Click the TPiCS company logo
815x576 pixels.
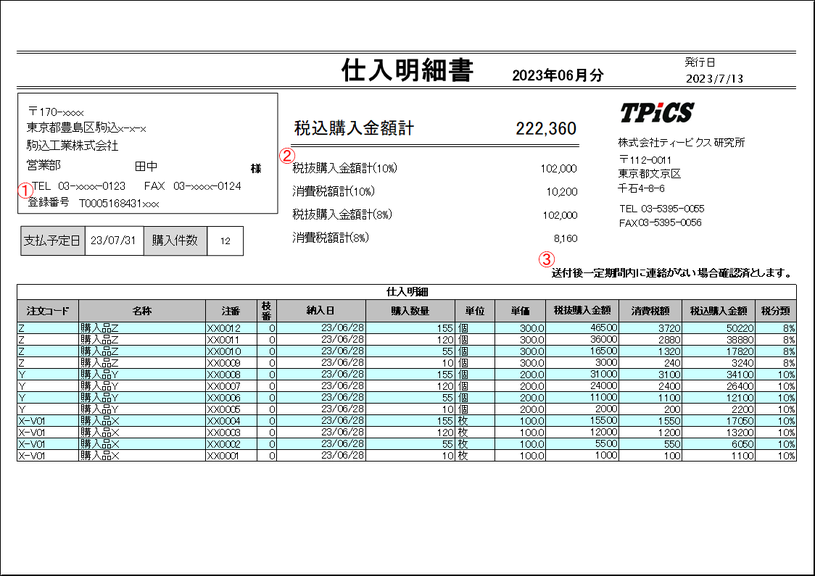click(656, 112)
